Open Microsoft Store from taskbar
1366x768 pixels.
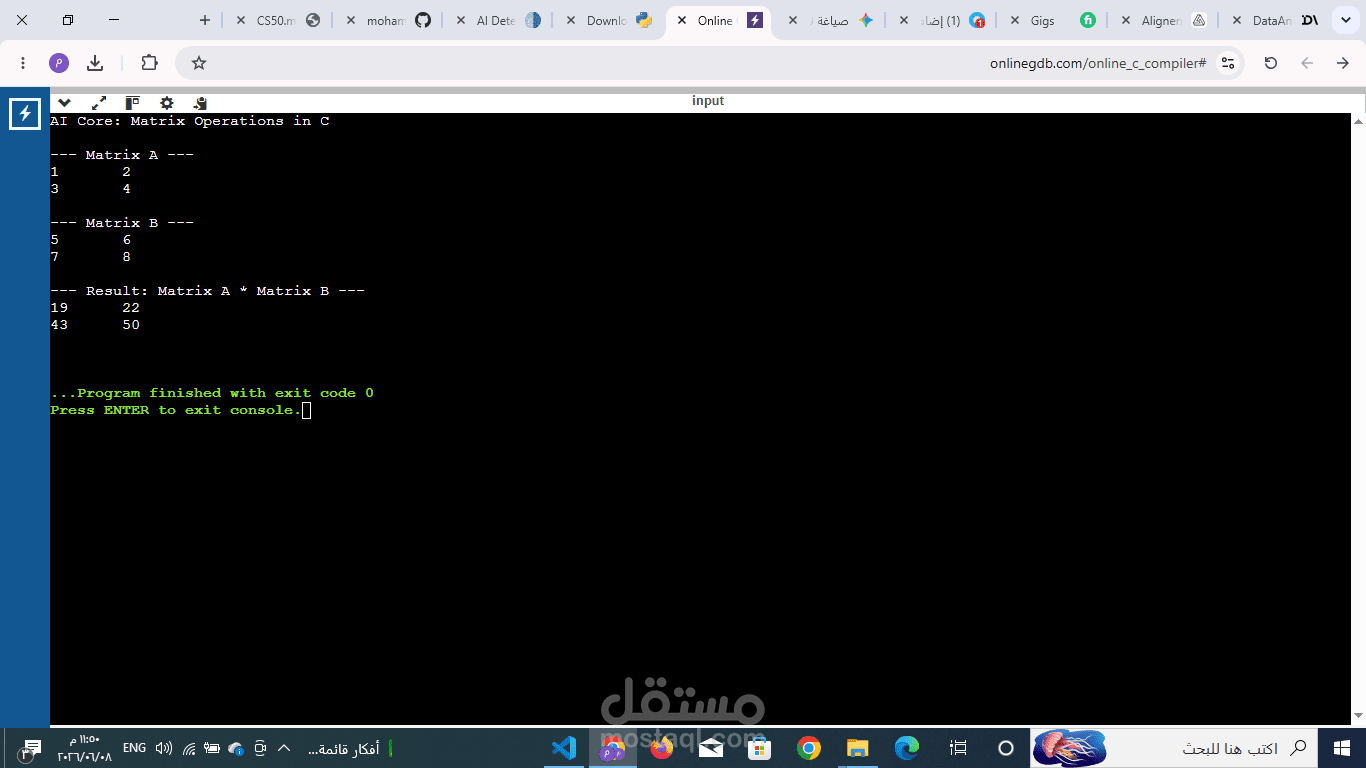point(759,748)
